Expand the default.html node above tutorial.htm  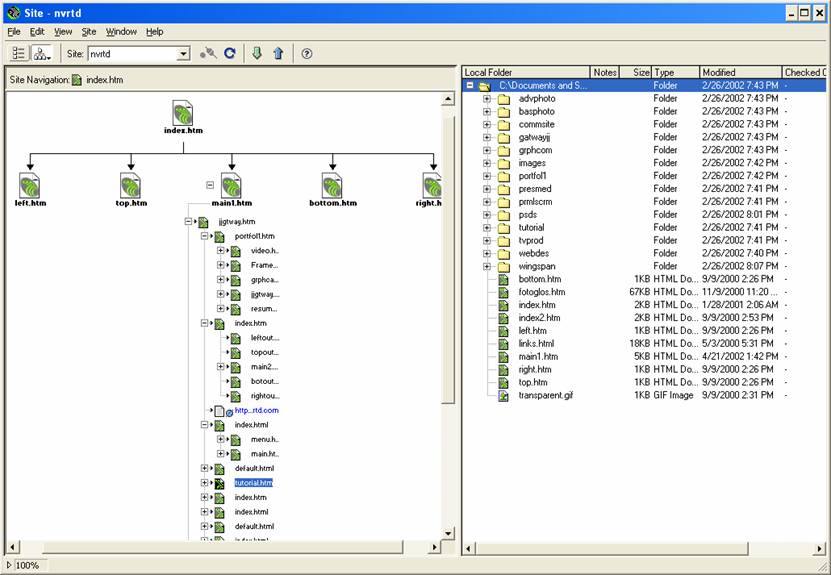click(x=205, y=468)
